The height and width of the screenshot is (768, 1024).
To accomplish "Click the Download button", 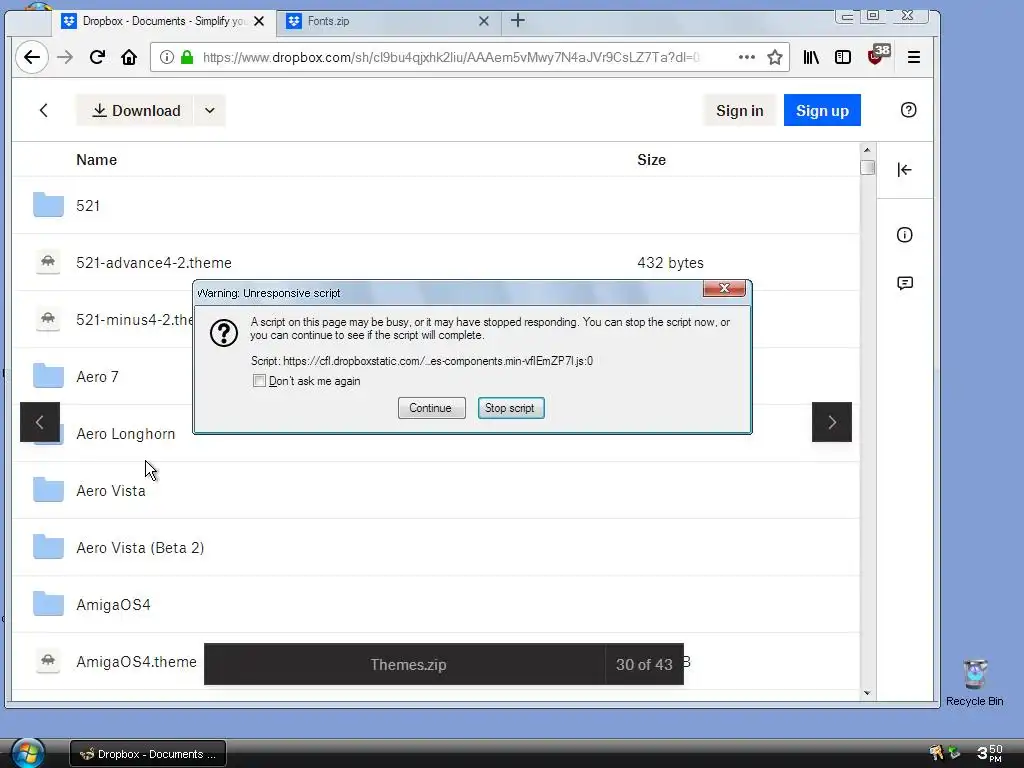I will pyautogui.click(x=135, y=110).
